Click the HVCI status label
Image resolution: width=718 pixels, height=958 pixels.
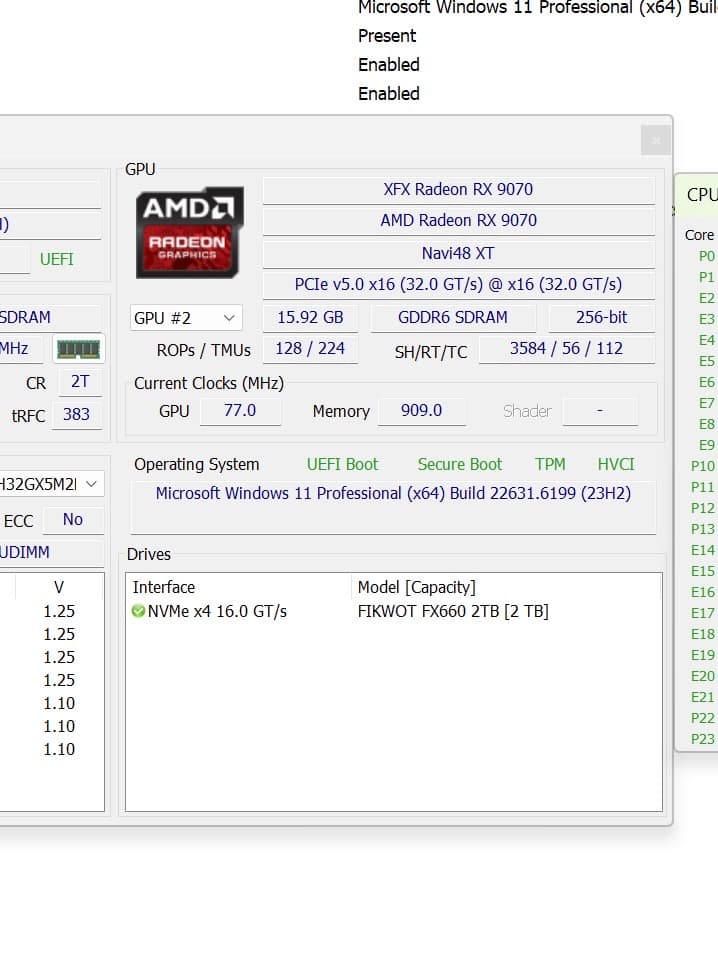[x=616, y=464]
